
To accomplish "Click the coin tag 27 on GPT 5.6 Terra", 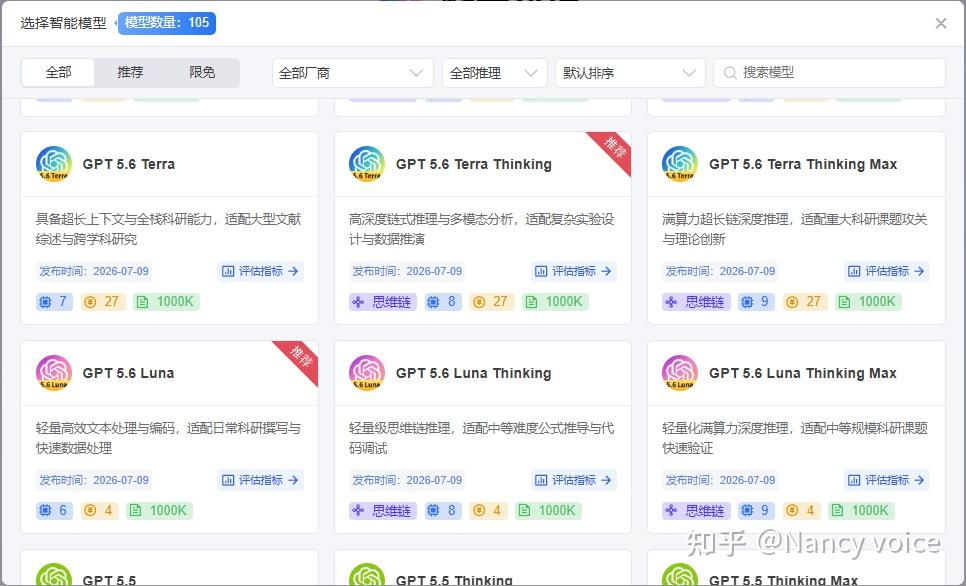I will (x=103, y=301).
